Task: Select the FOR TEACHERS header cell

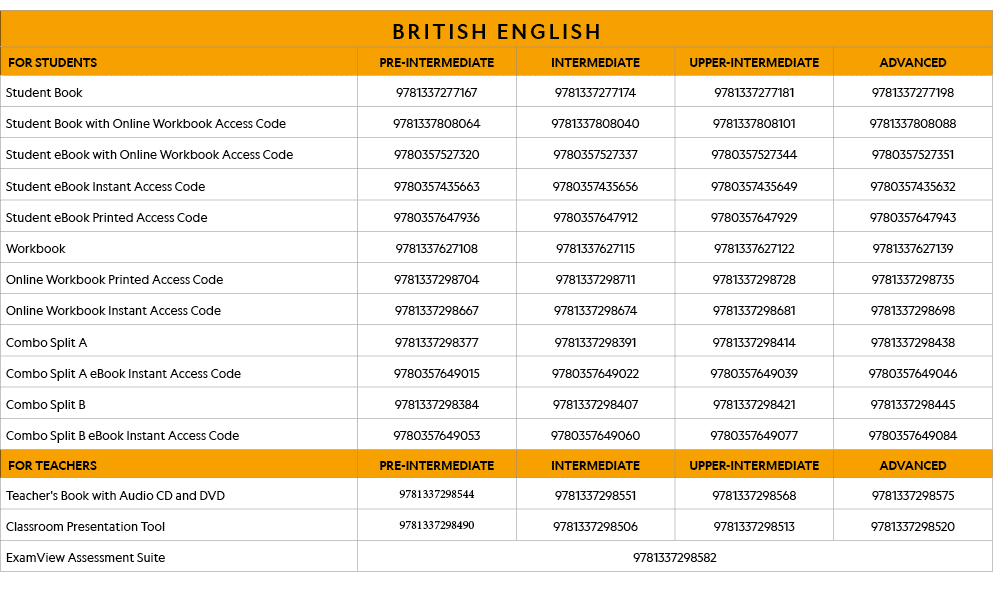Action: click(x=52, y=465)
